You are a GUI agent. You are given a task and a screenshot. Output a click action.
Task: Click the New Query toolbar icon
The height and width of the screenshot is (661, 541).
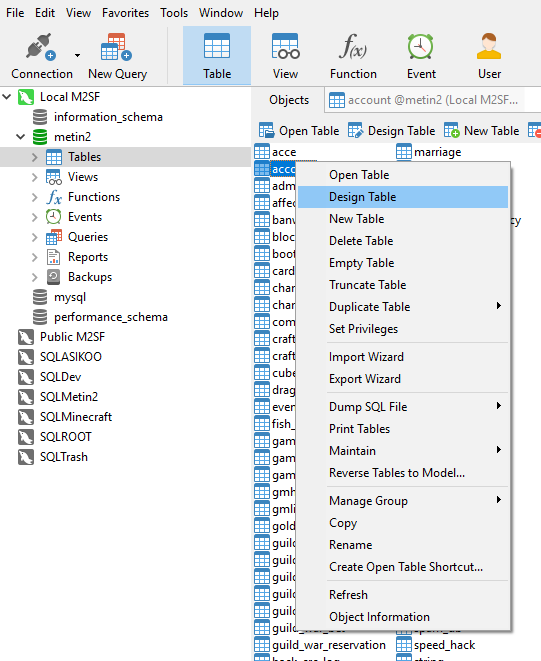tap(116, 47)
